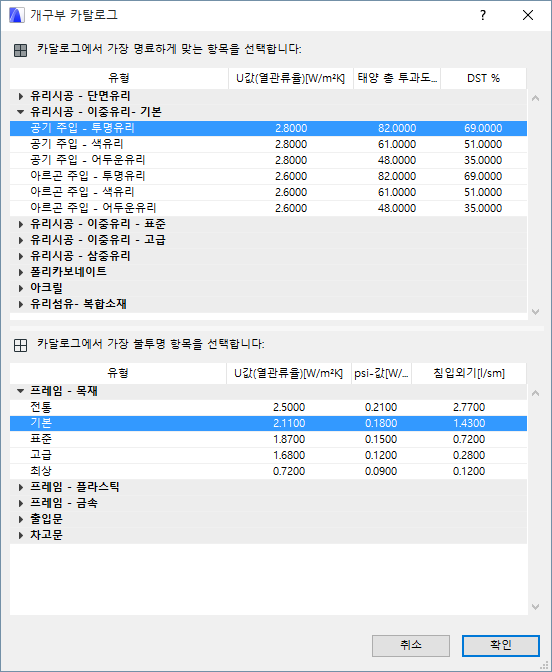Collapse 유리시공 - 이중유리- 기본 group
This screenshot has height=672, width=552.
pyautogui.click(x=21, y=112)
